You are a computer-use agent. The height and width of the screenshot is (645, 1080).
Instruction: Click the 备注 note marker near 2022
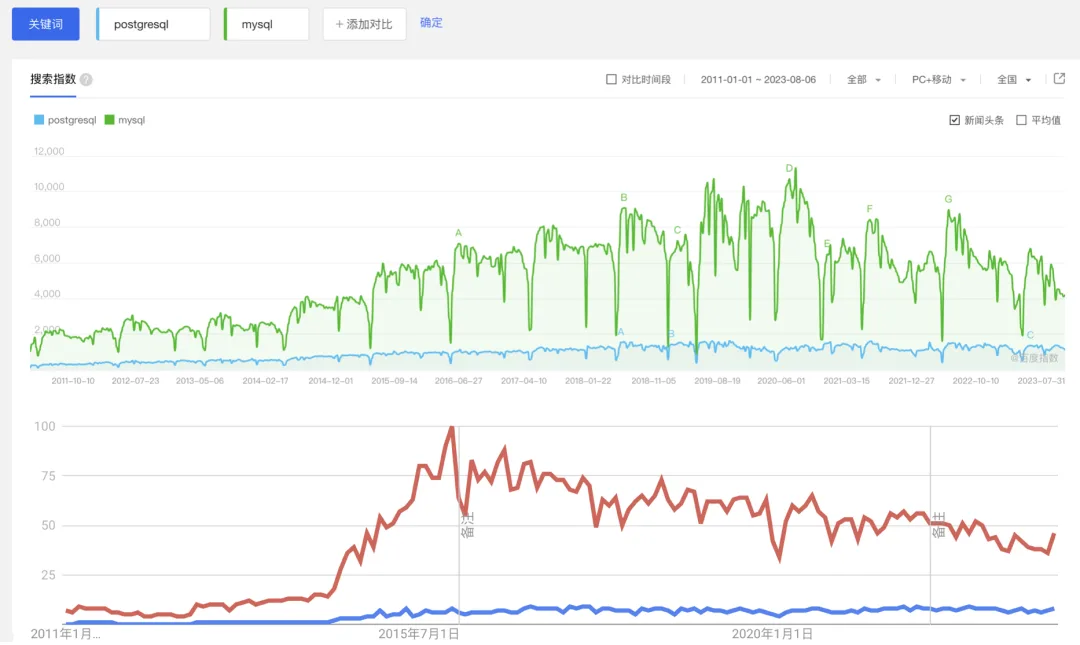click(939, 525)
